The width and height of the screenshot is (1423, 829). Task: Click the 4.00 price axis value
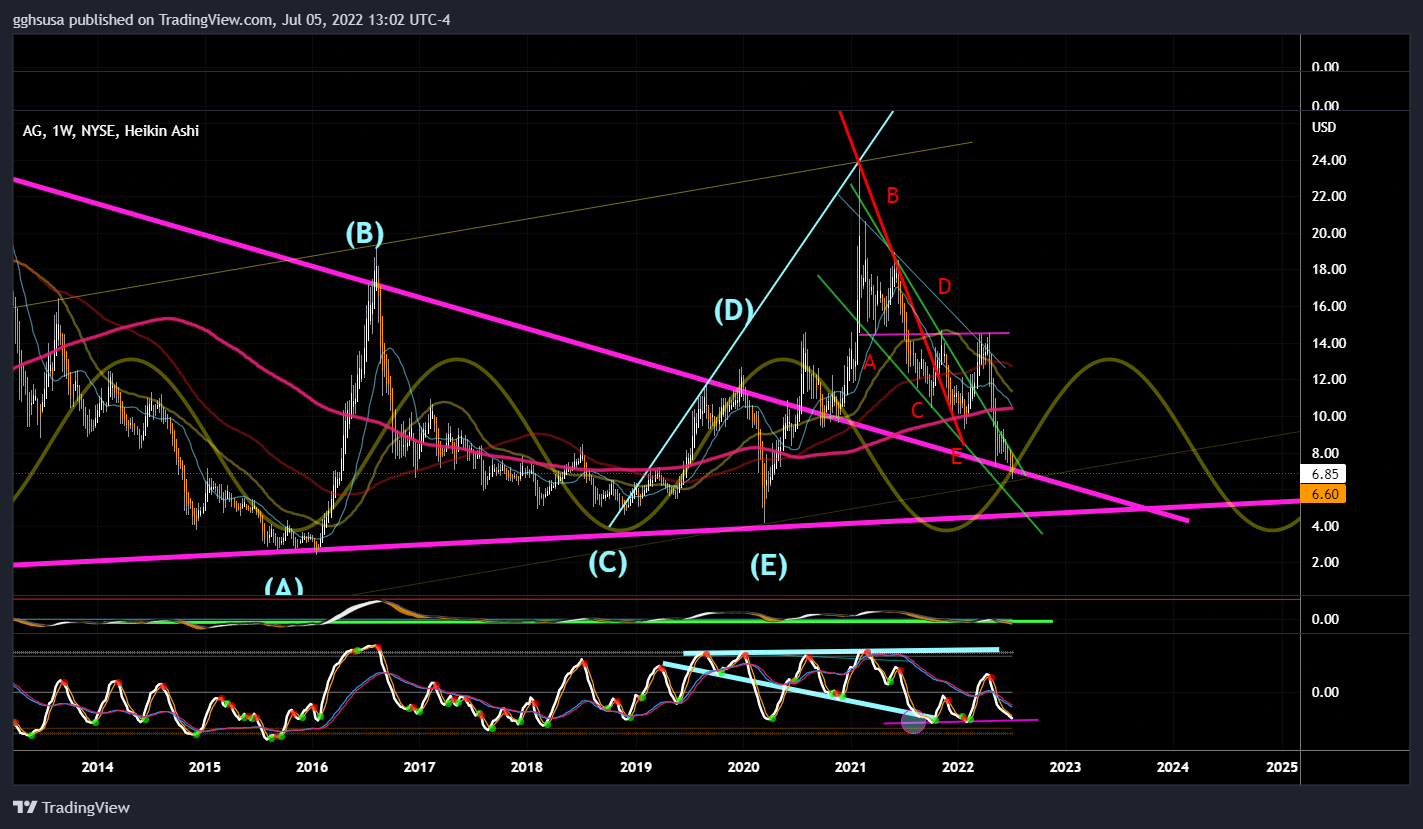coord(1325,525)
